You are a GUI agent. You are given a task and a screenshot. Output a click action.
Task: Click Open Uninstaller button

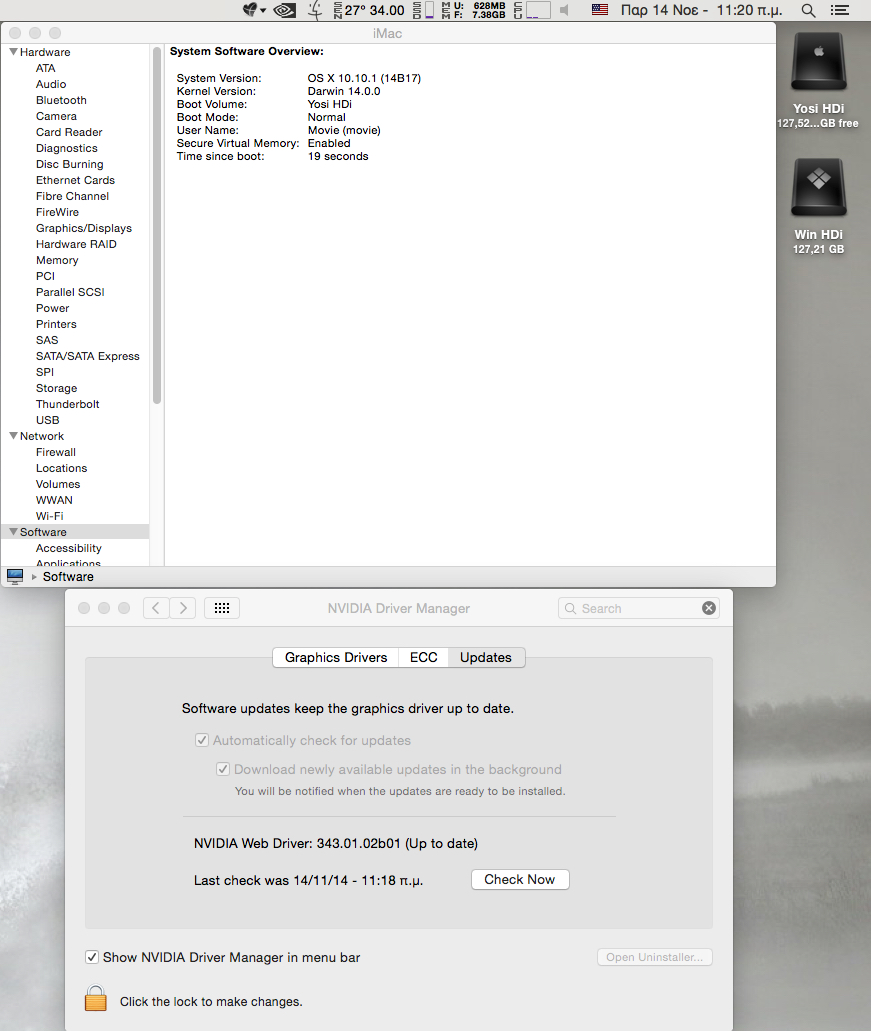coord(655,957)
